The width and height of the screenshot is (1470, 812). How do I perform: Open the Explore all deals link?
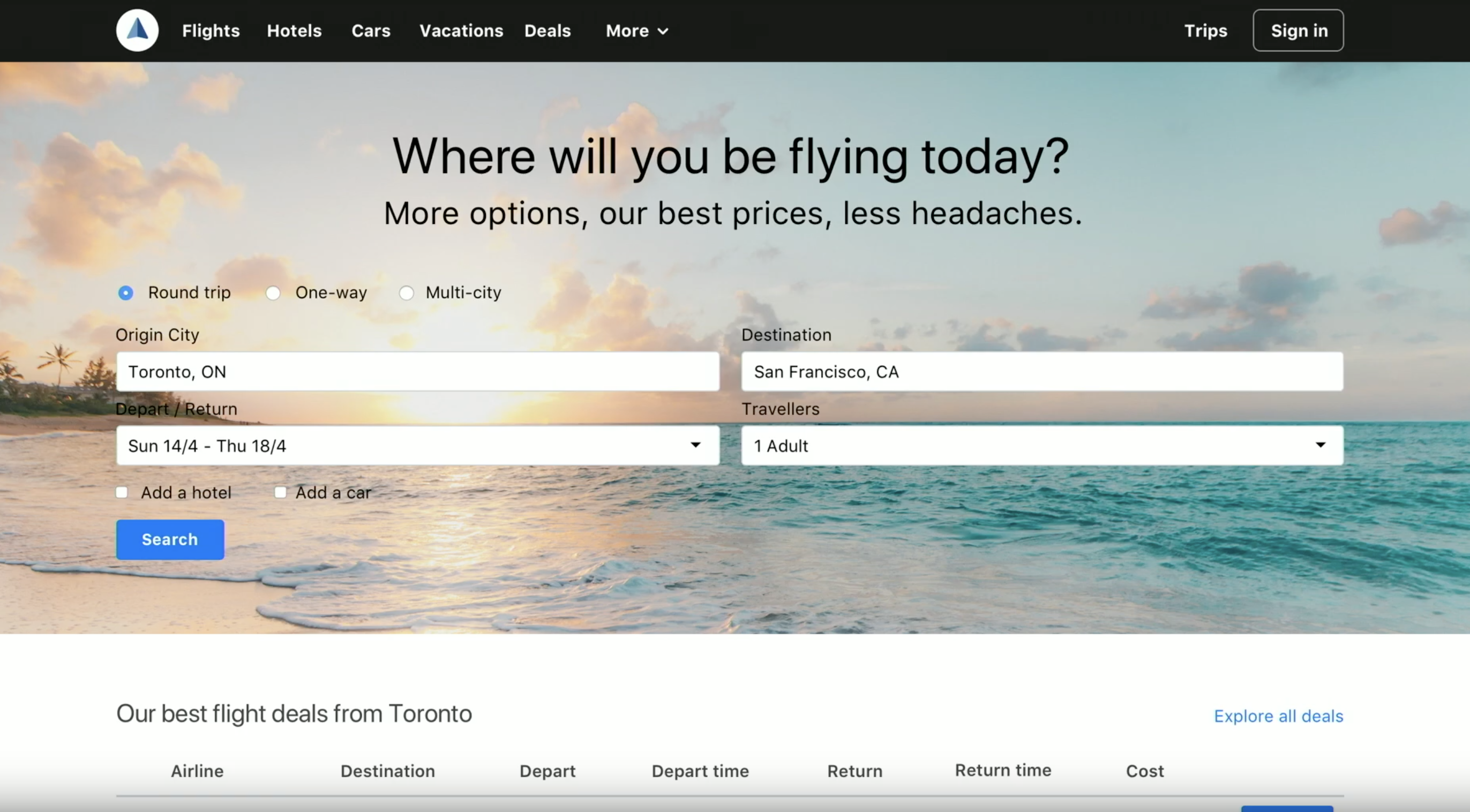(x=1278, y=716)
